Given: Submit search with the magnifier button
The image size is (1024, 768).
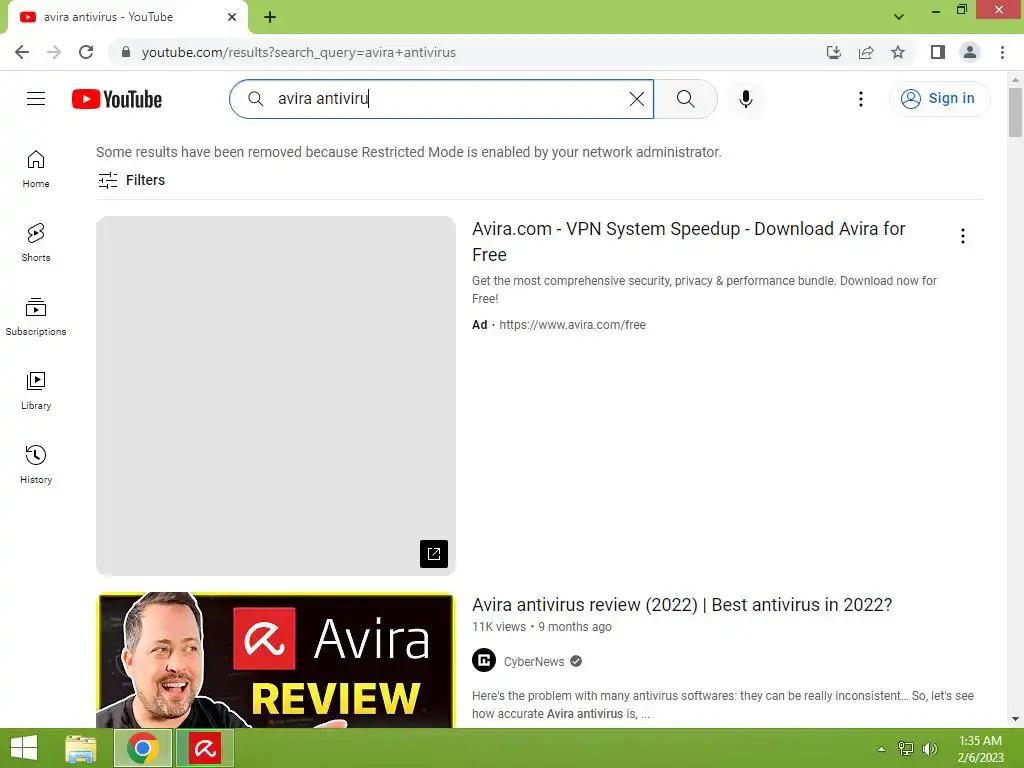Looking at the screenshot, I should pyautogui.click(x=686, y=99).
